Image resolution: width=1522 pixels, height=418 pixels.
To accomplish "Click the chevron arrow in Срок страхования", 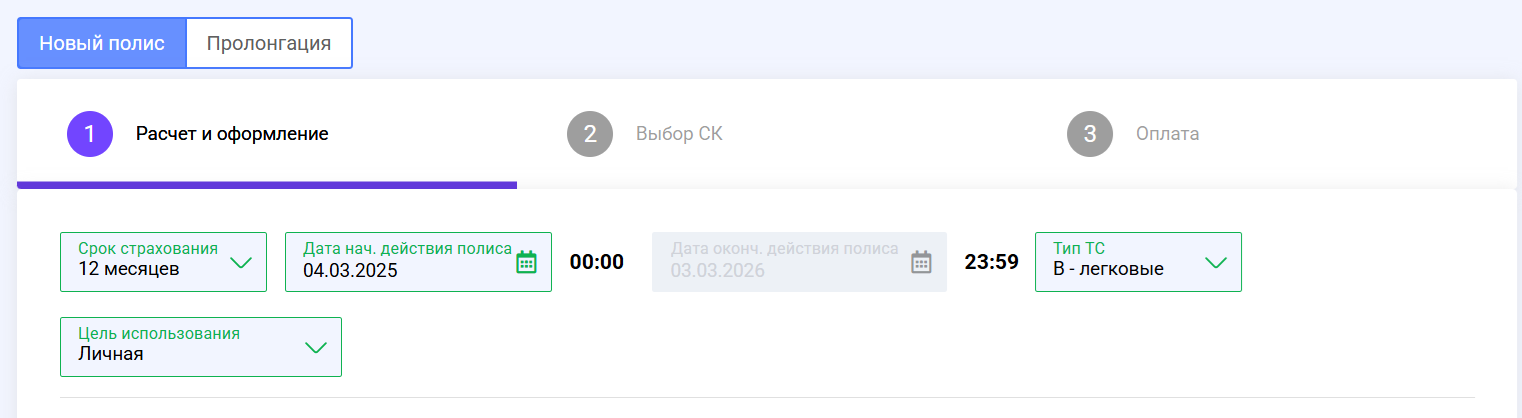I will tap(241, 263).
